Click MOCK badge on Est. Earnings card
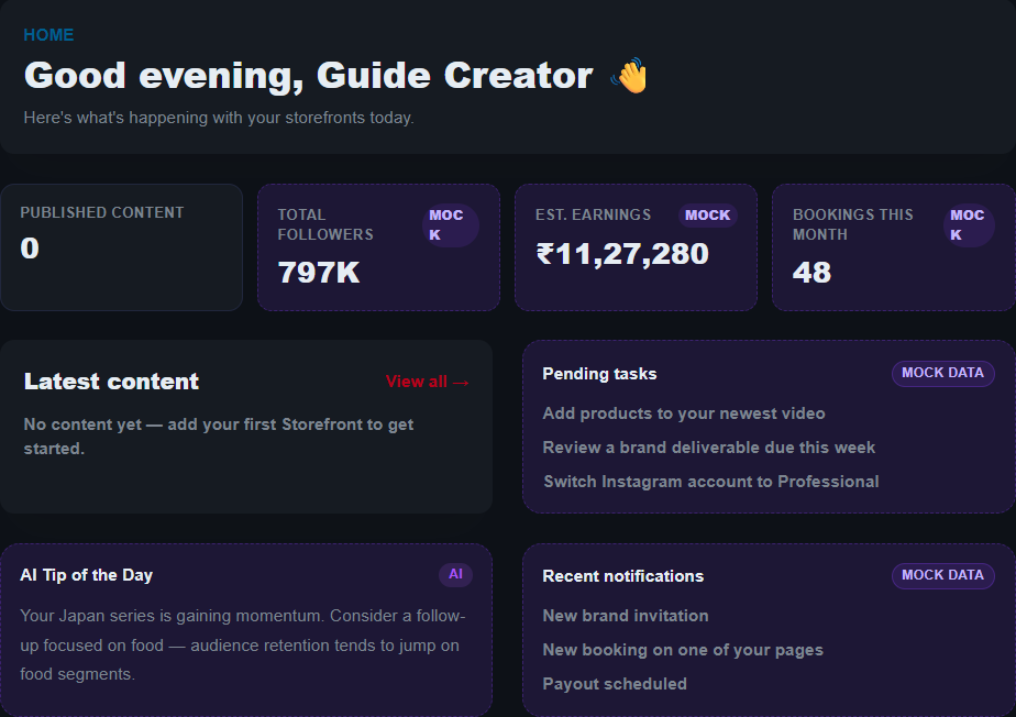1016x717 pixels. tap(708, 215)
